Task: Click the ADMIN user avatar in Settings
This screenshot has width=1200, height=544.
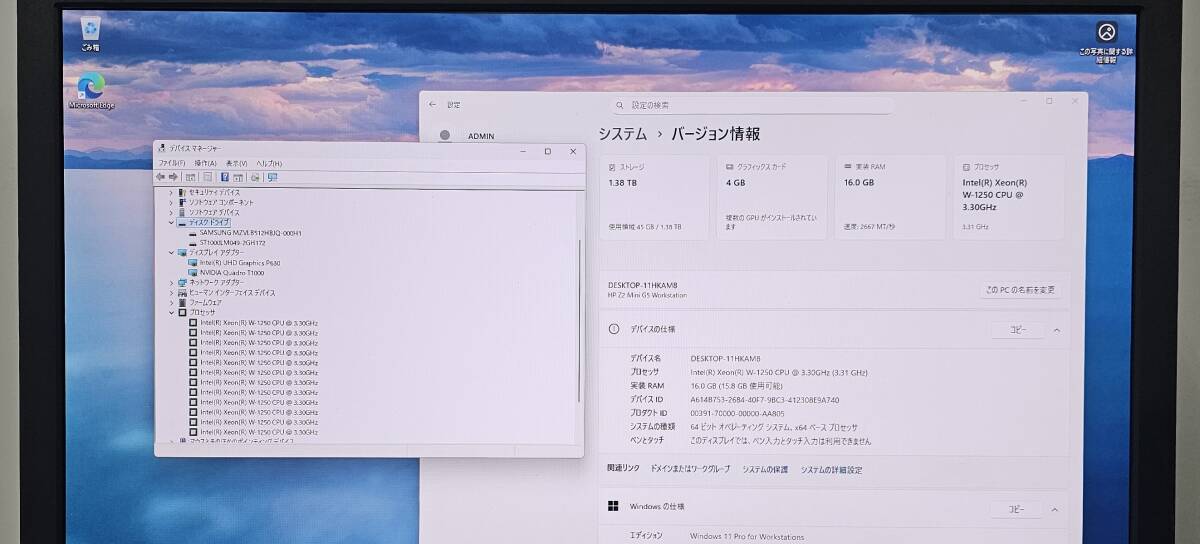Action: 445,136
